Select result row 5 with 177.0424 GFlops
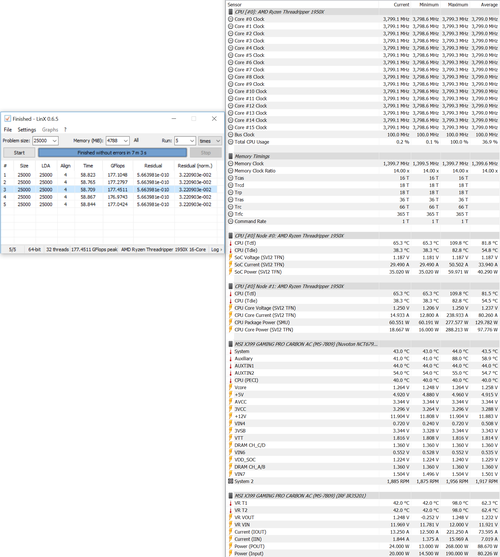The height and width of the screenshot is (557, 500). point(109,204)
